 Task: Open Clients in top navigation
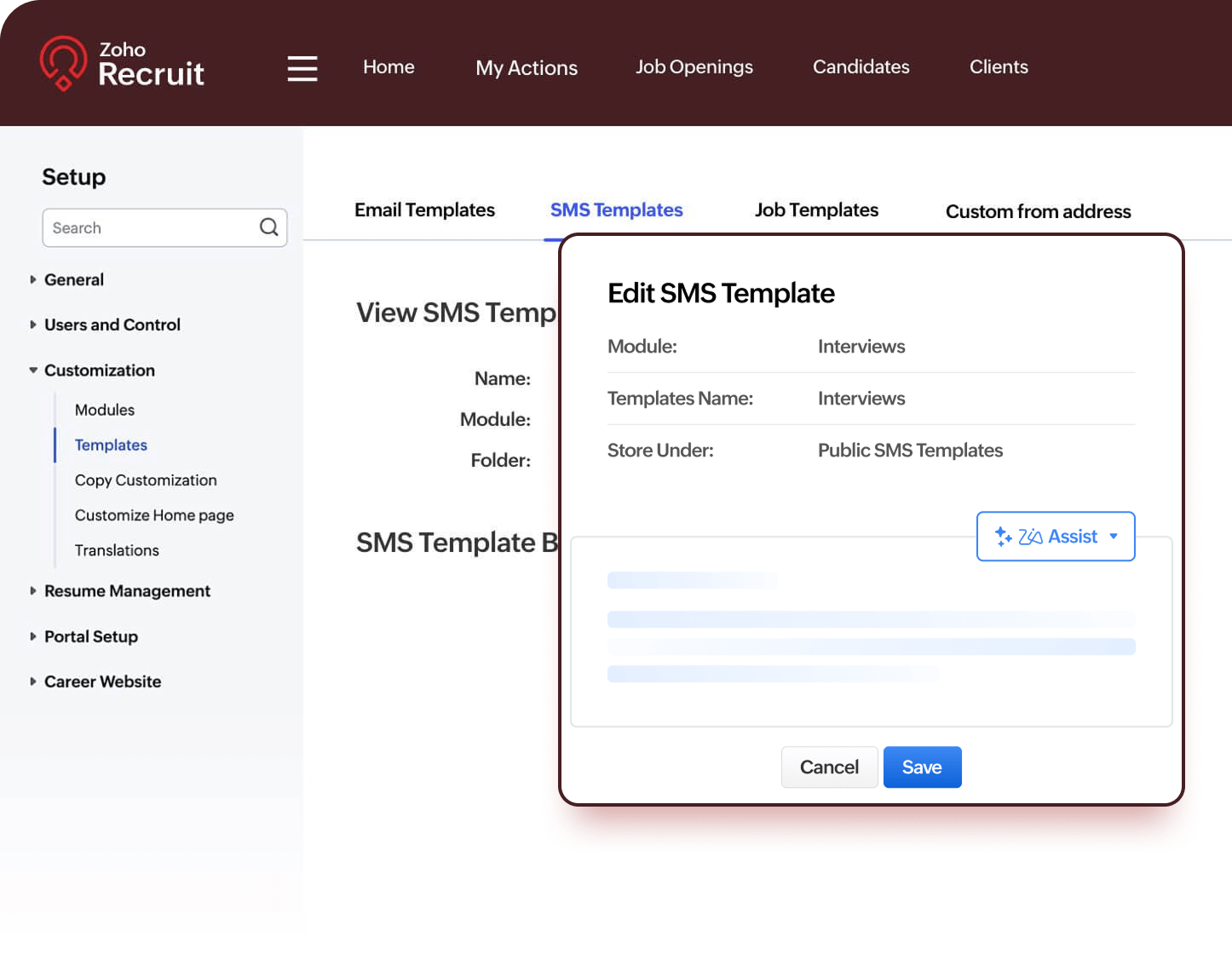pyautogui.click(x=999, y=66)
